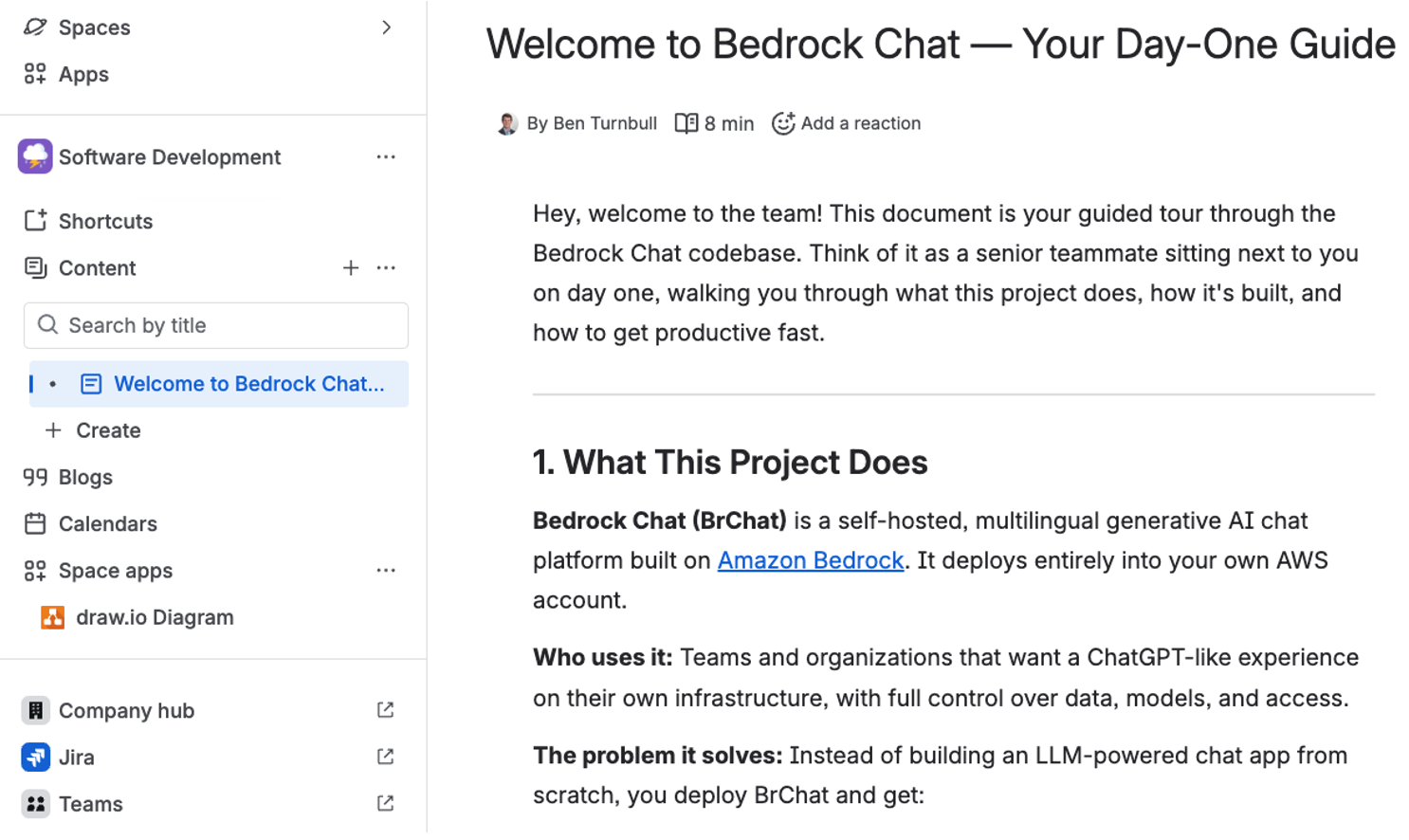
Task: Expand the Spaces chevron arrow
Action: [386, 27]
